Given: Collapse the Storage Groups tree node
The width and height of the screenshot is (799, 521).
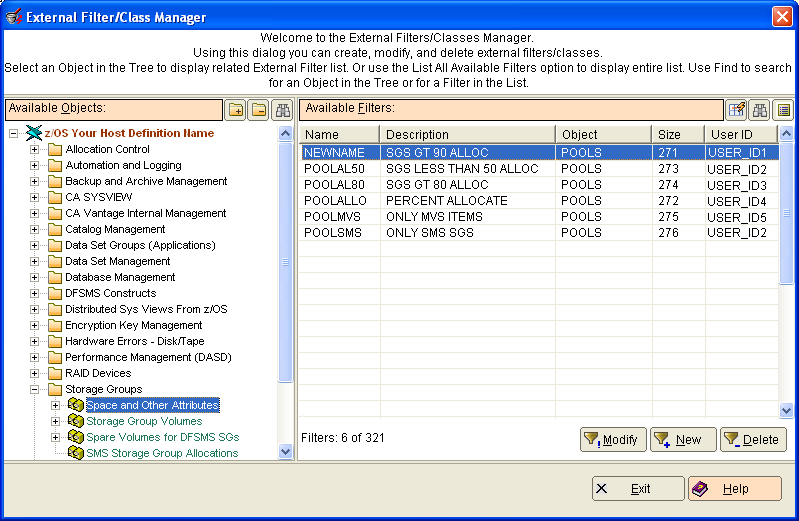Looking at the screenshot, I should pyautogui.click(x=35, y=389).
